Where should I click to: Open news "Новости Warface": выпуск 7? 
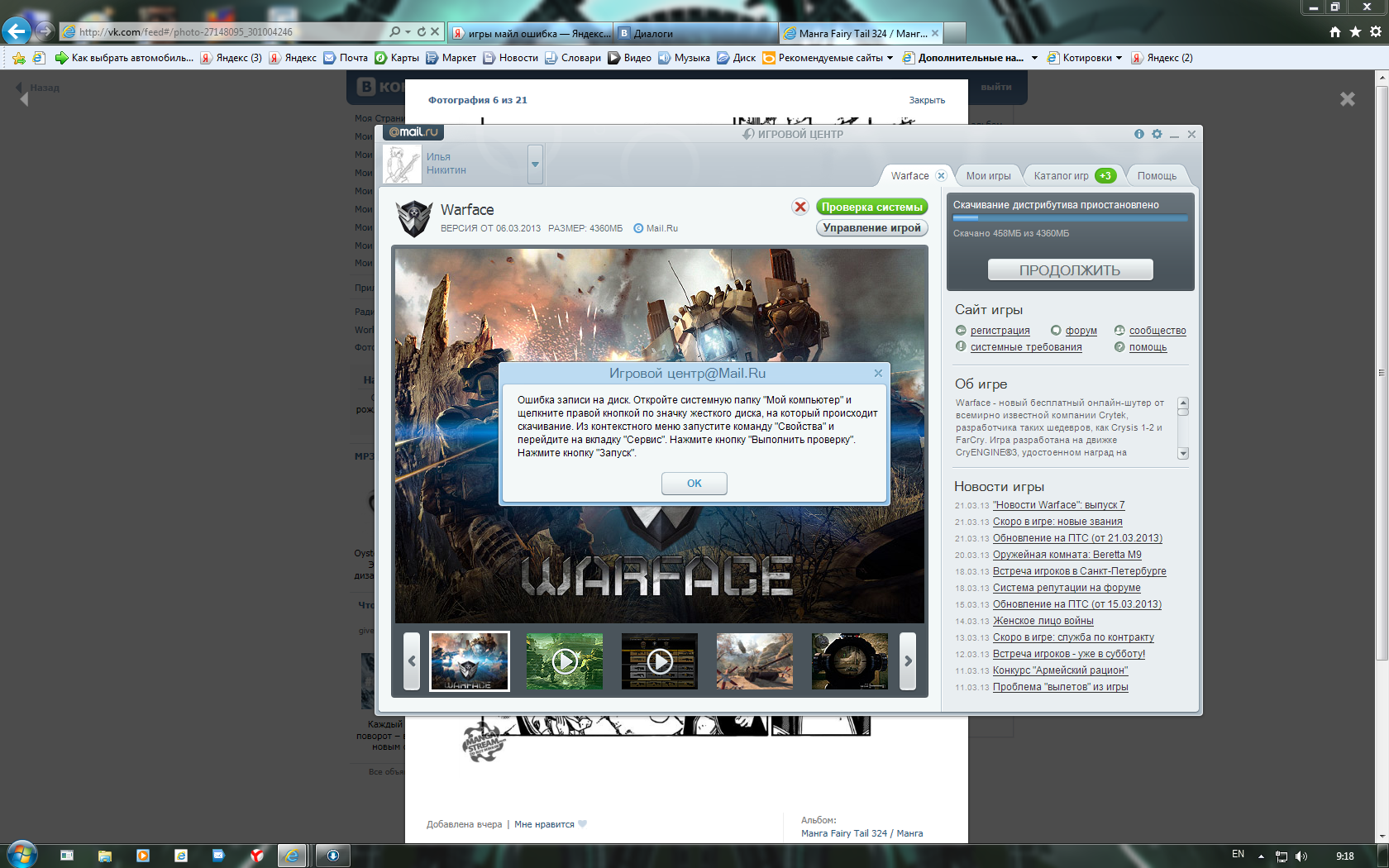pyautogui.click(x=1058, y=505)
